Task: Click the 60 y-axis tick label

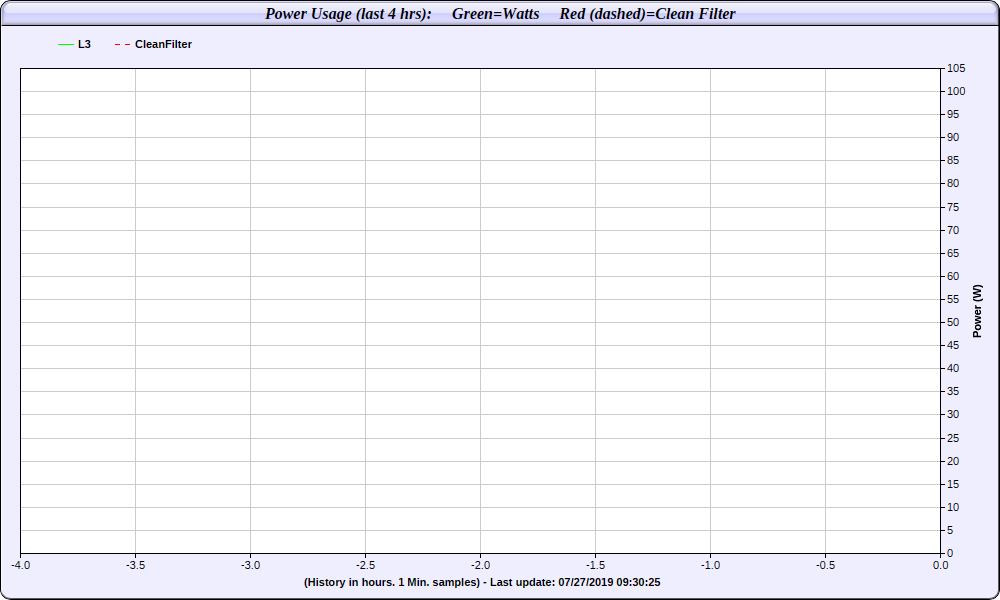Action: pyautogui.click(x=953, y=276)
